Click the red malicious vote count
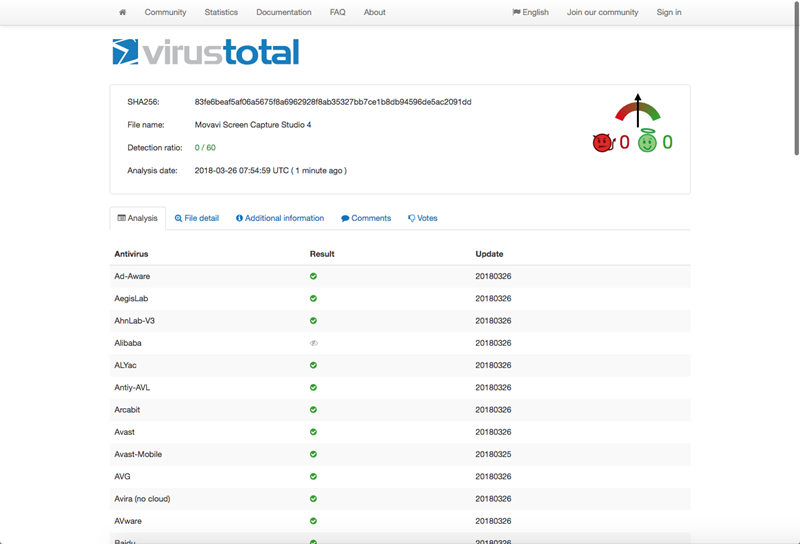Image resolution: width=800 pixels, height=544 pixels. [624, 142]
